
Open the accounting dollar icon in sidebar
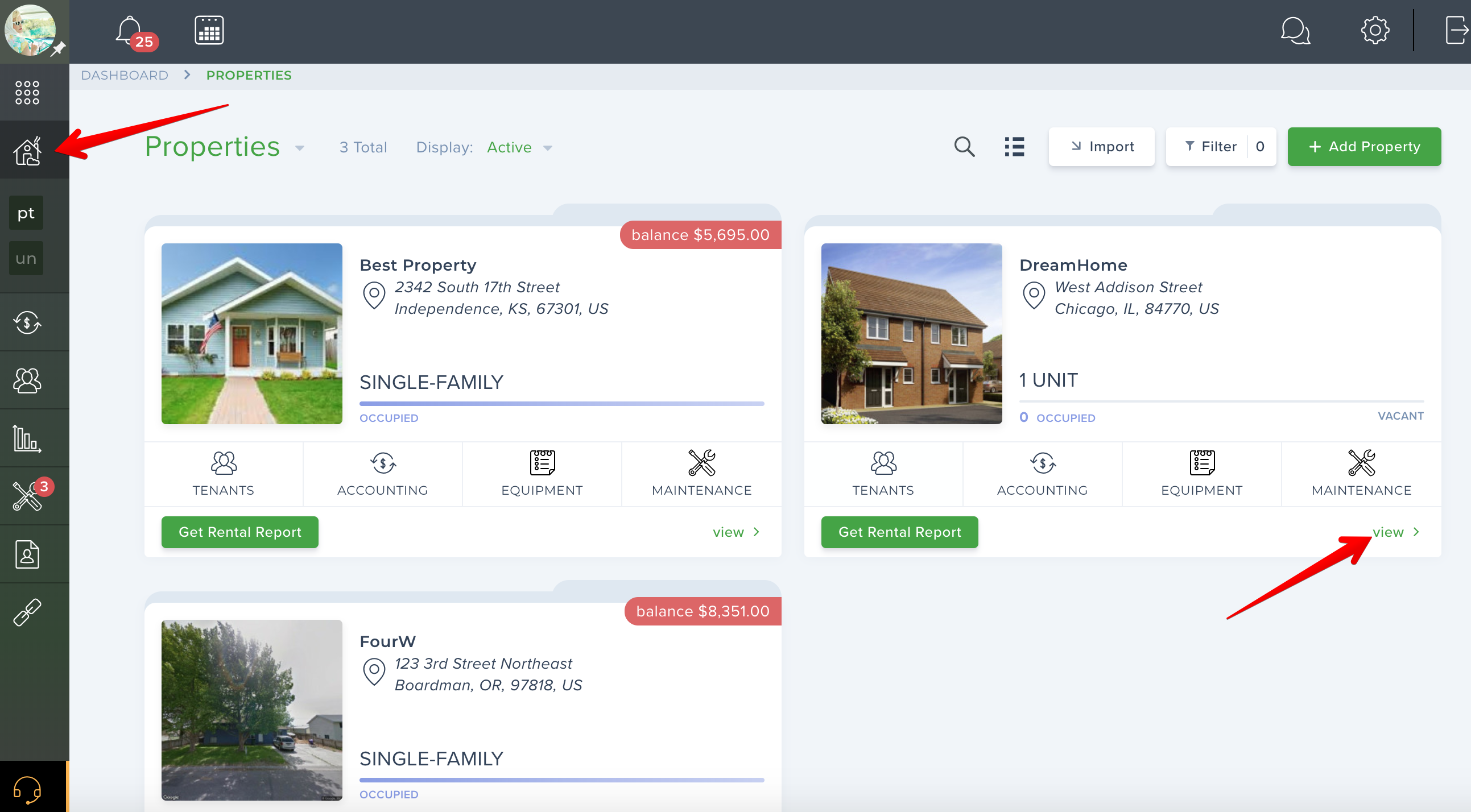pyautogui.click(x=27, y=322)
